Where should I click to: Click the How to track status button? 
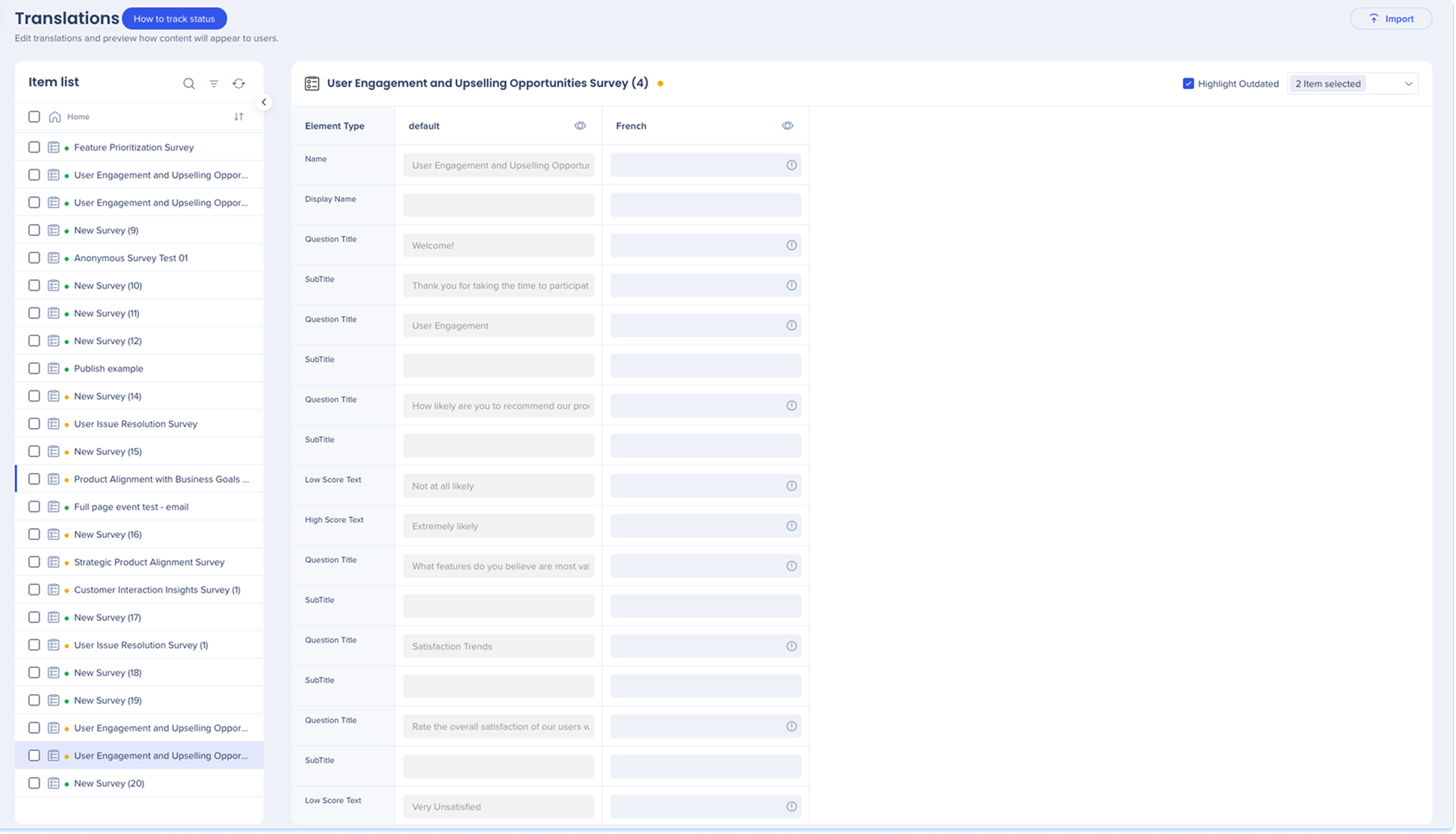(x=174, y=19)
